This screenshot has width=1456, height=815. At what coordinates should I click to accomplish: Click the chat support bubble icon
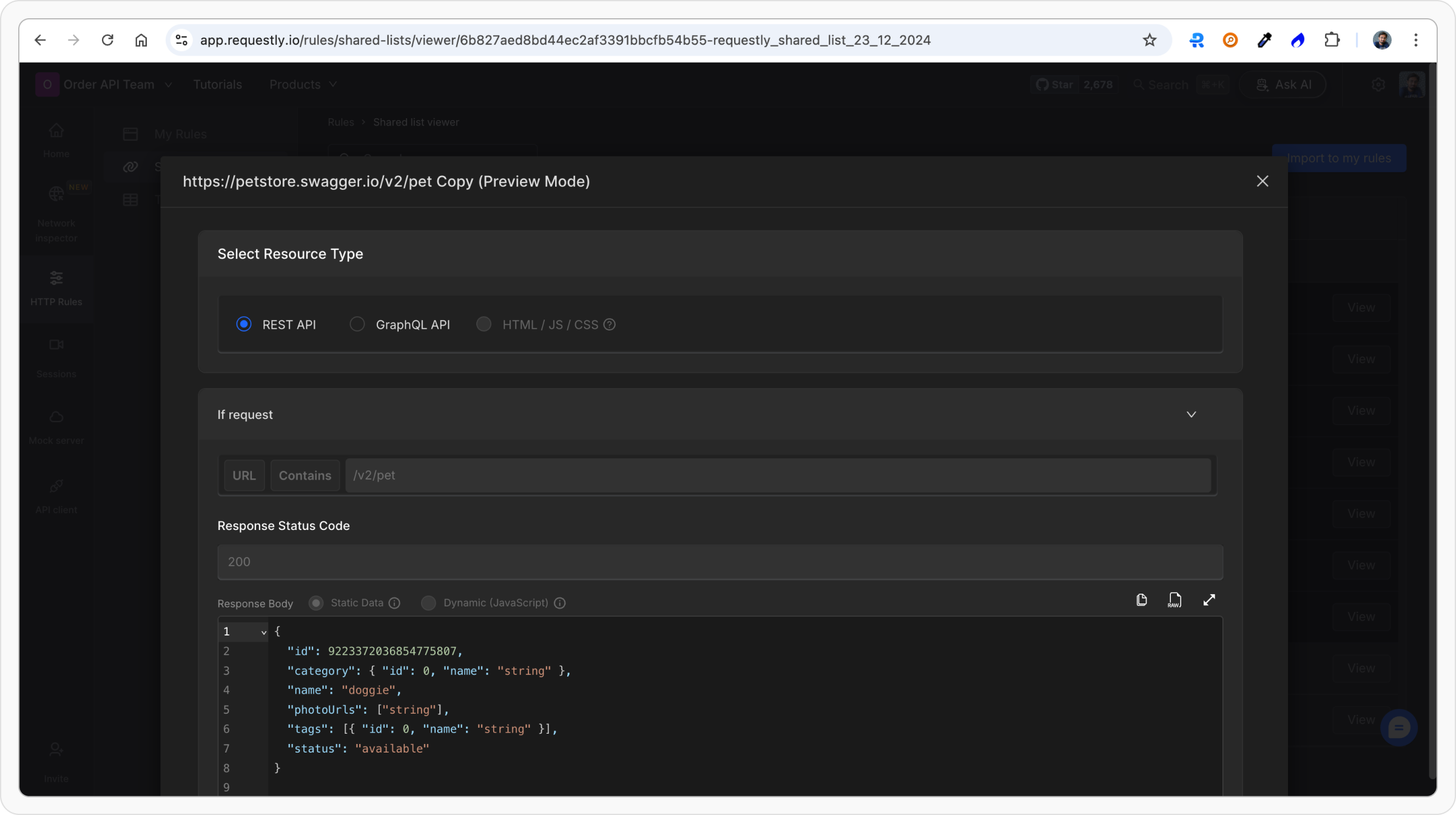click(1398, 727)
